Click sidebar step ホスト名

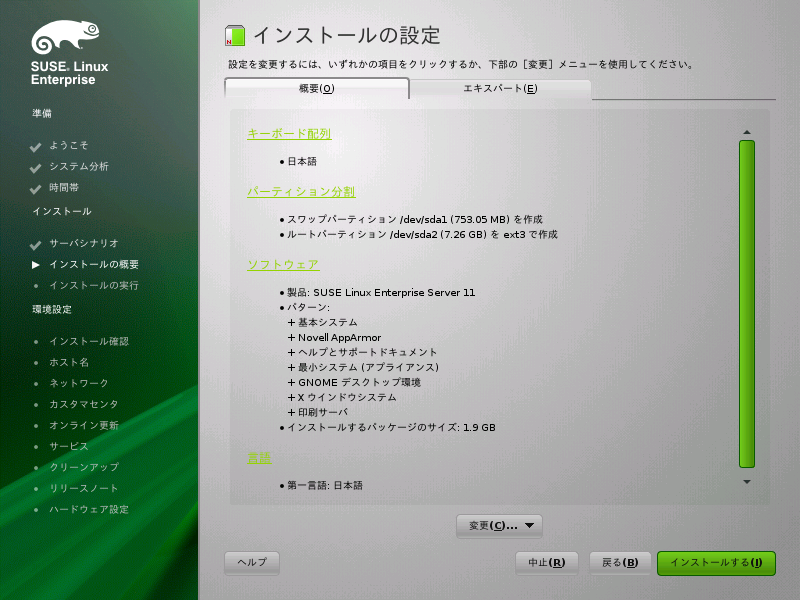coord(69,362)
